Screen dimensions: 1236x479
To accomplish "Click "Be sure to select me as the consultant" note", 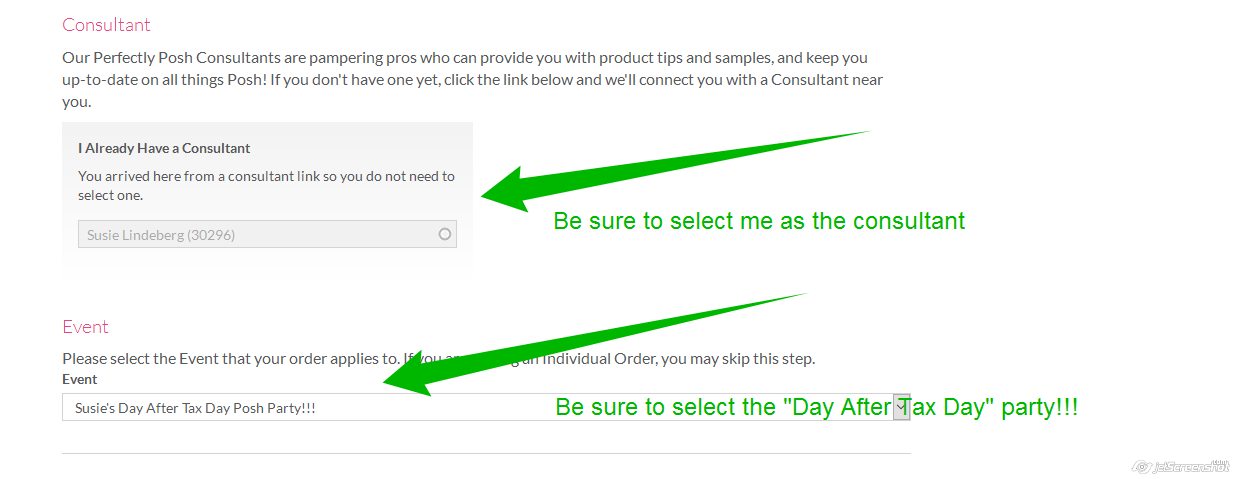I will 759,221.
